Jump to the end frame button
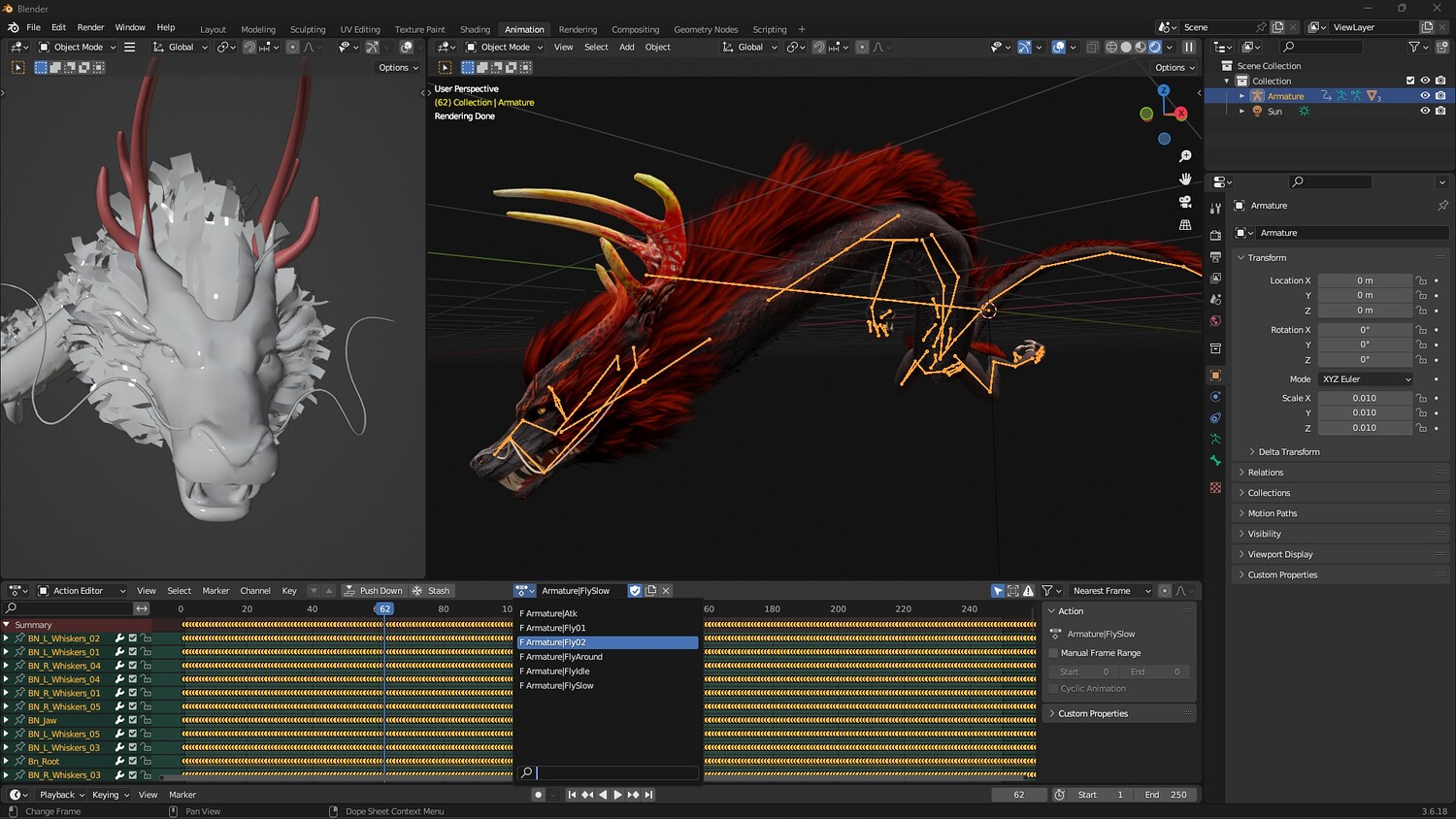Screen dimensions: 1456x819 [649, 795]
